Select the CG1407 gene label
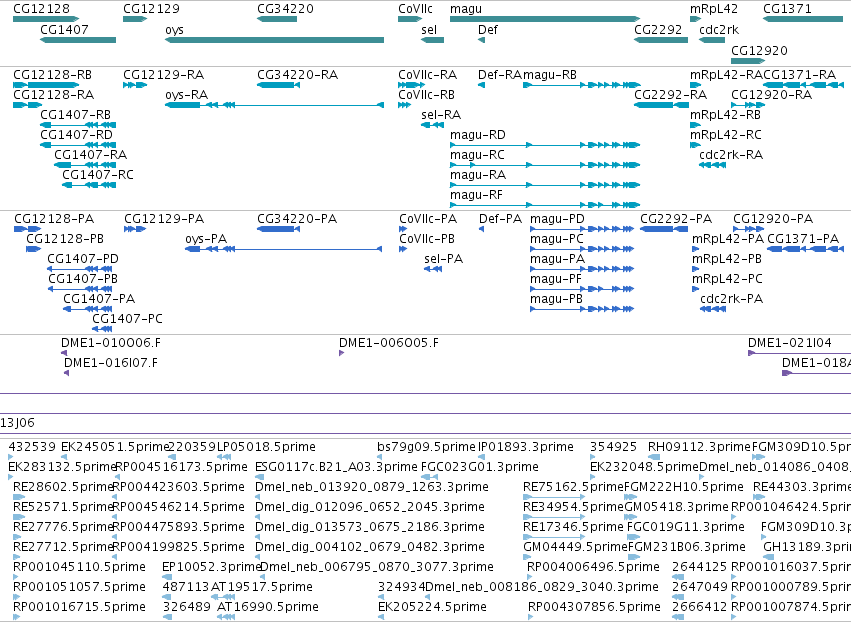 pos(64,29)
